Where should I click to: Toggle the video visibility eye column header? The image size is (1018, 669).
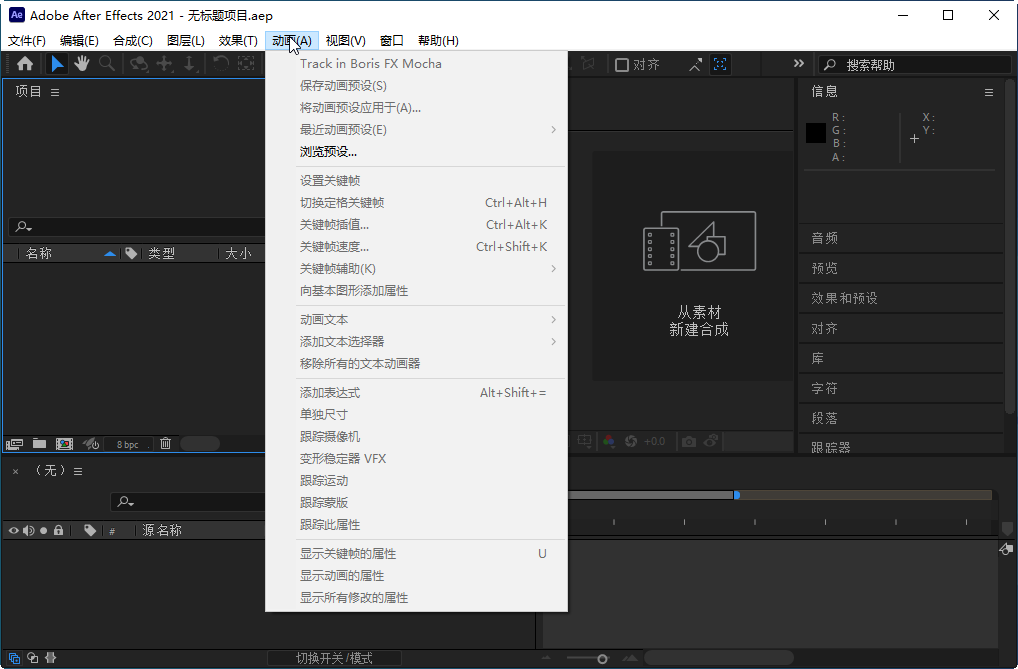[x=13, y=530]
